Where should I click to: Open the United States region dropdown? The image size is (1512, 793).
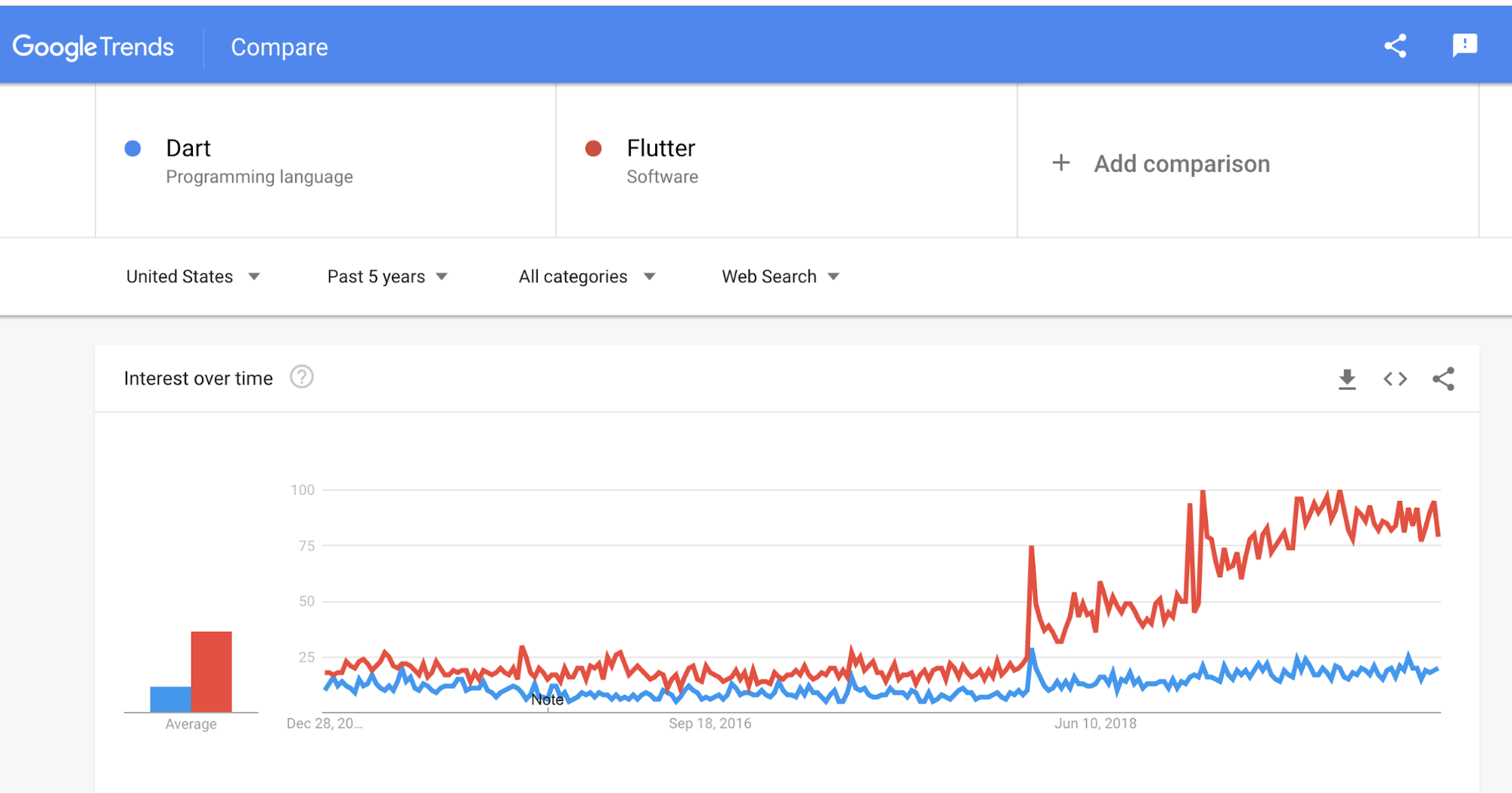point(193,277)
